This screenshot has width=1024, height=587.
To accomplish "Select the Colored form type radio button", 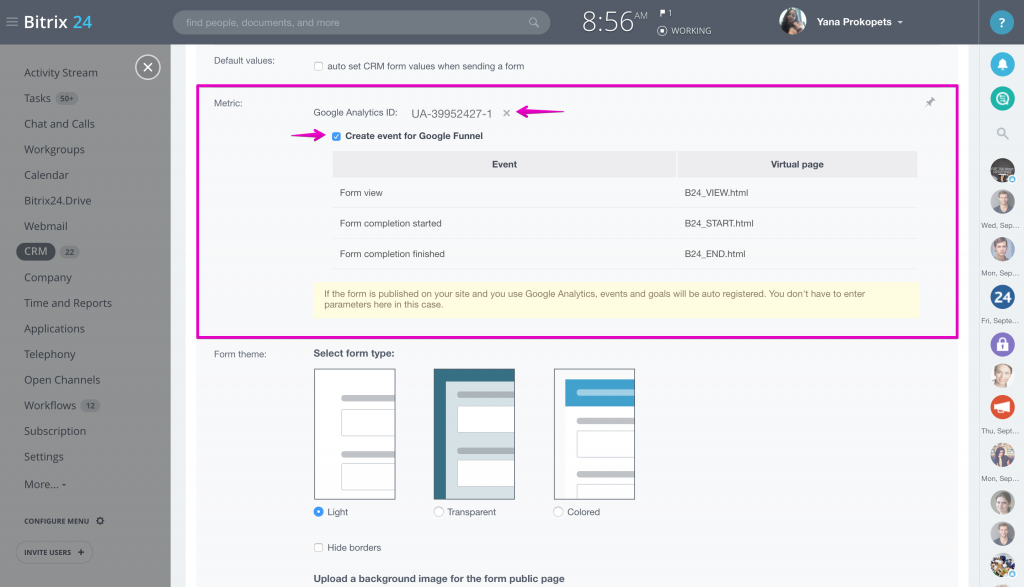I will (558, 512).
